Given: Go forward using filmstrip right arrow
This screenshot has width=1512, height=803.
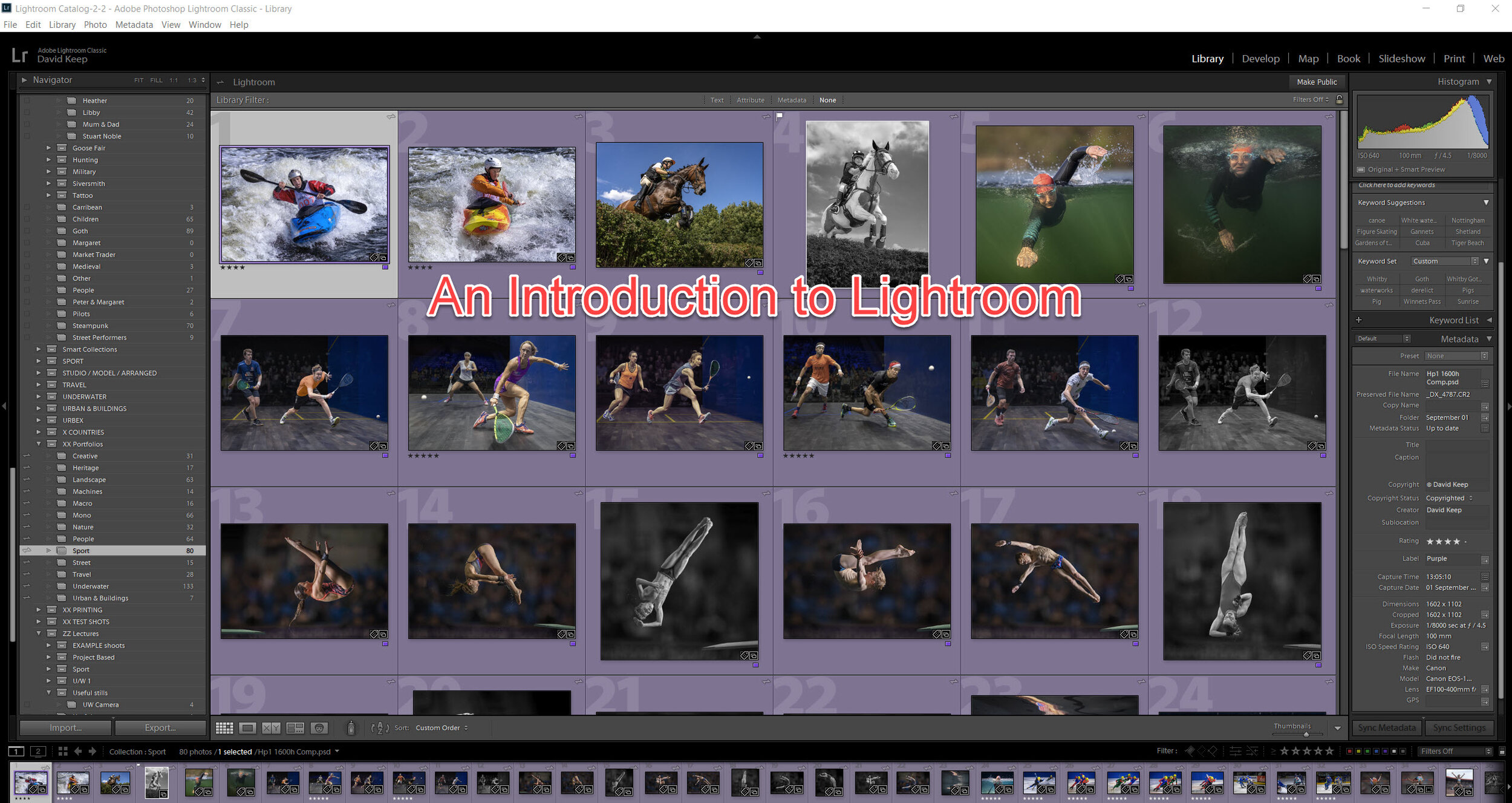Looking at the screenshot, I should (93, 752).
